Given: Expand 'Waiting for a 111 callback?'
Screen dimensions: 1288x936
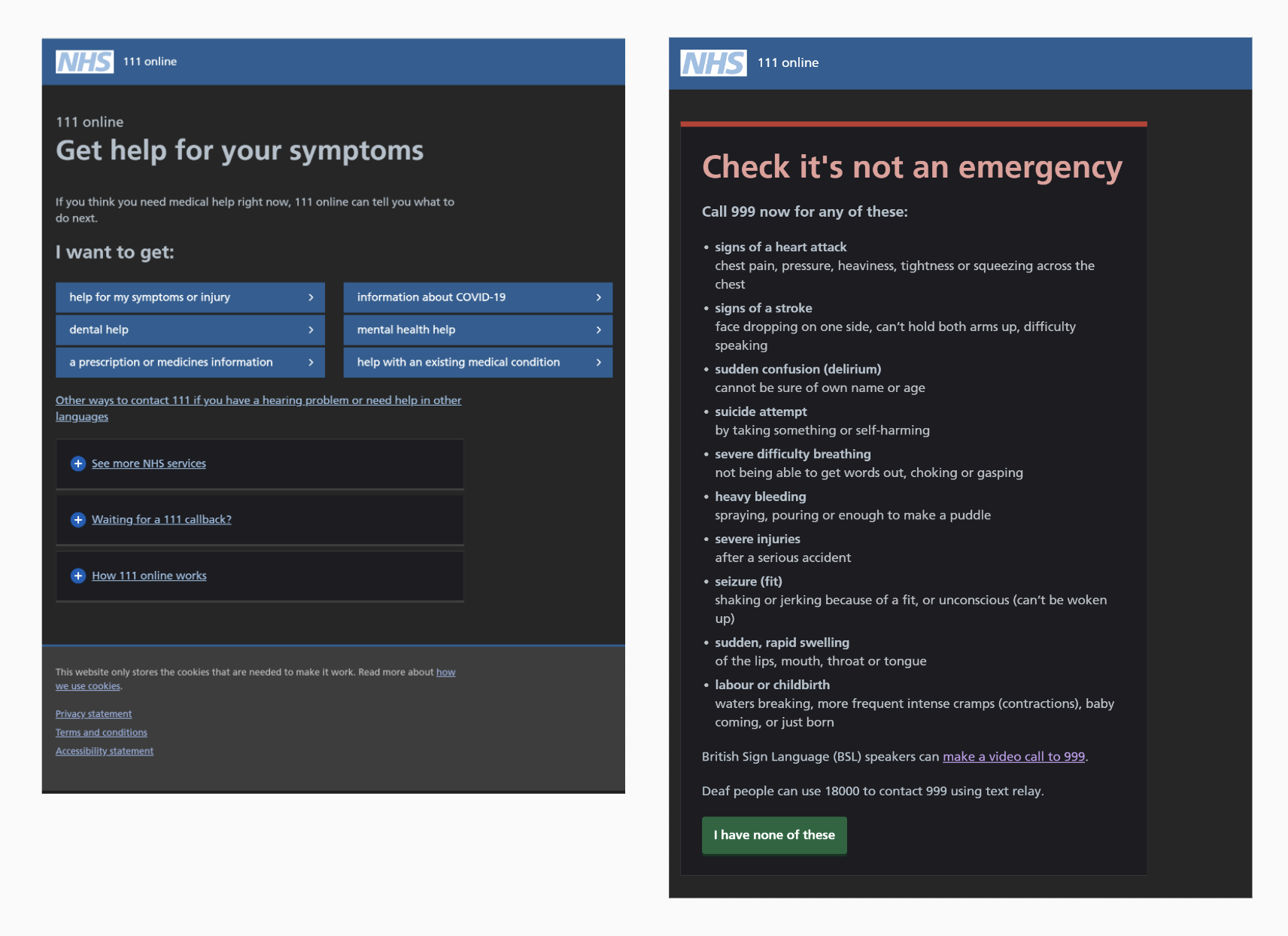Looking at the screenshot, I should [x=161, y=519].
